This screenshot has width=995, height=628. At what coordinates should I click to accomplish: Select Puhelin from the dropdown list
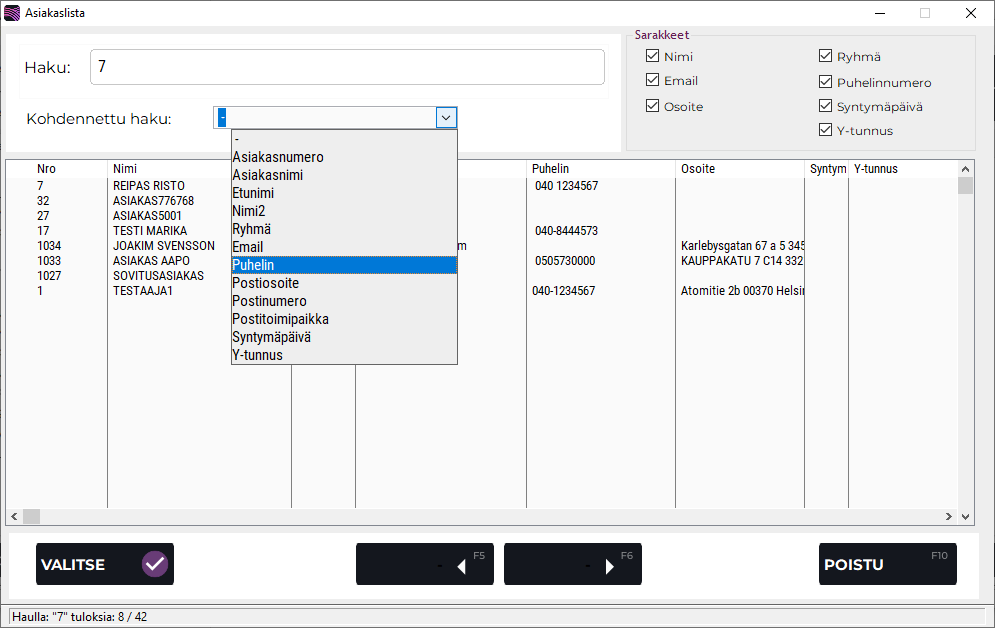coord(344,265)
